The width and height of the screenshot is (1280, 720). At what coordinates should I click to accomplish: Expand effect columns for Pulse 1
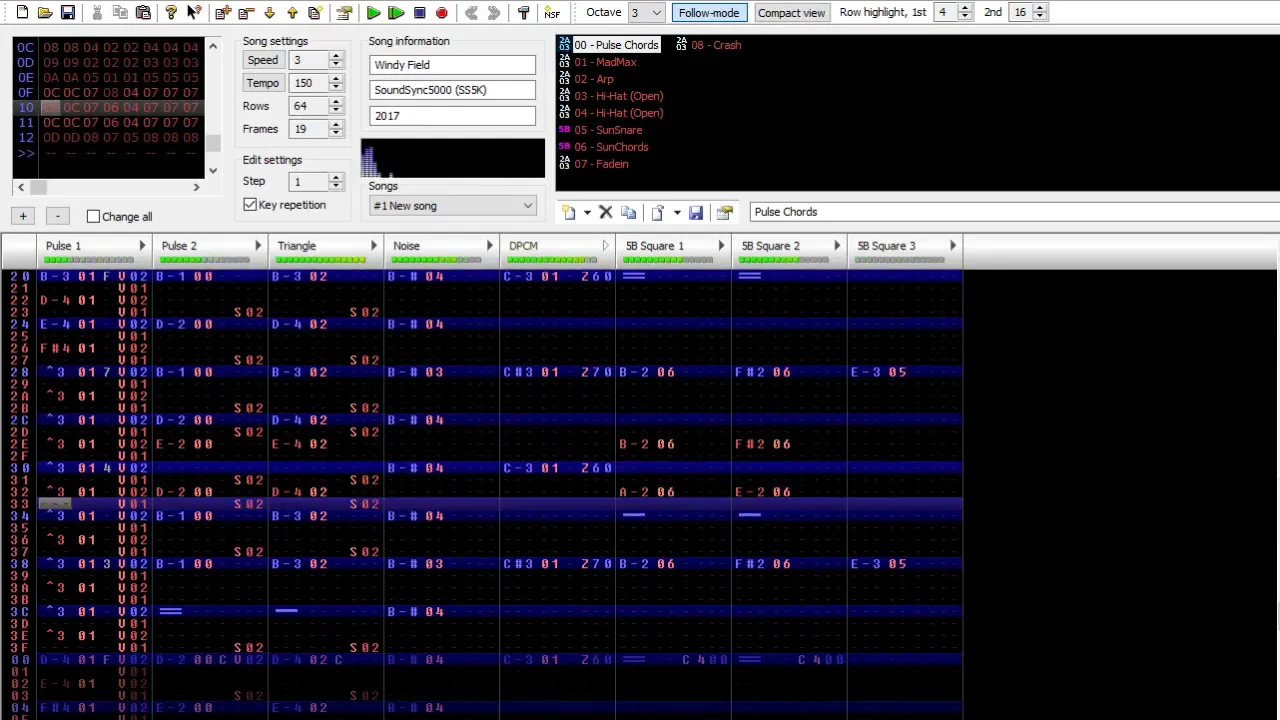[x=142, y=246]
